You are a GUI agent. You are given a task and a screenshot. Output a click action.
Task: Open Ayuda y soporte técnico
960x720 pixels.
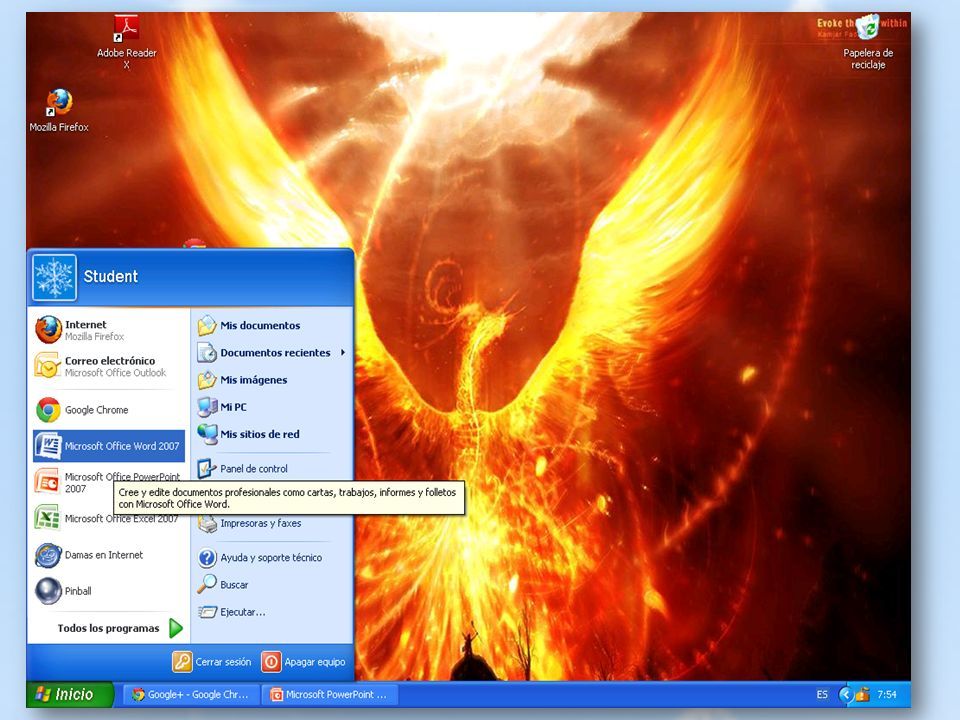tap(271, 557)
